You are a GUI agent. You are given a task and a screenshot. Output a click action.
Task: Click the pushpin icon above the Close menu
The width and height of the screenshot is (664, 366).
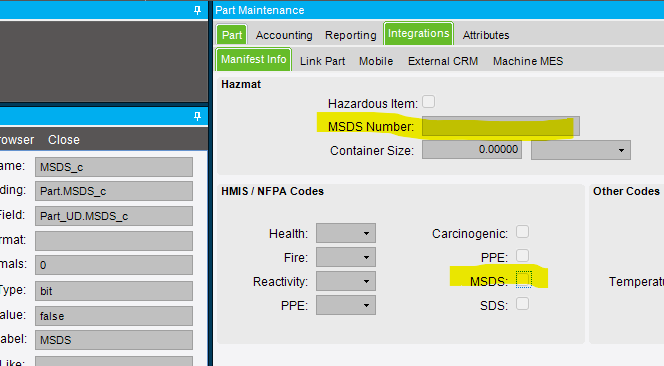coord(197,116)
